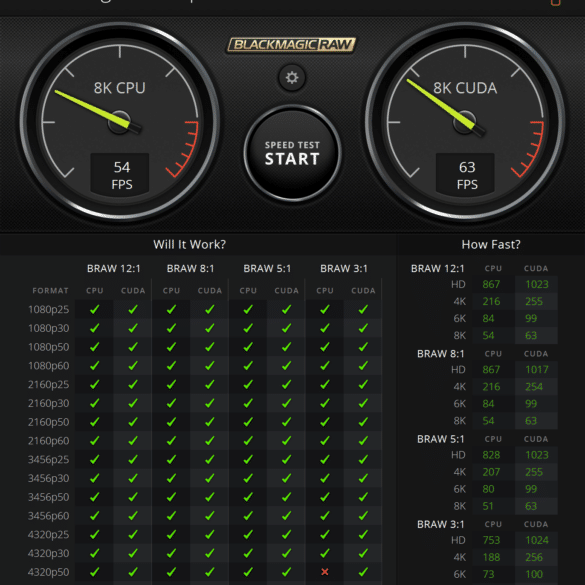Click the 4320p25 format row label
Image resolution: width=585 pixels, height=585 pixels.
click(x=49, y=534)
